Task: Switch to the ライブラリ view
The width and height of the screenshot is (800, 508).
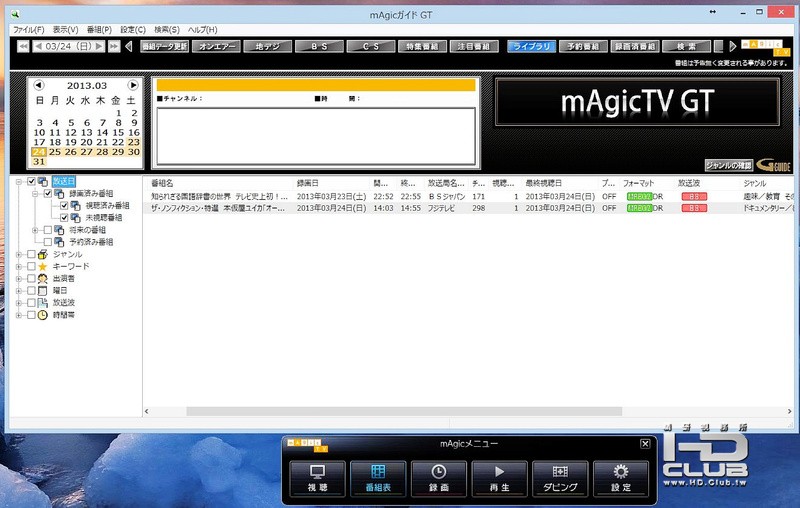Action: (x=531, y=46)
